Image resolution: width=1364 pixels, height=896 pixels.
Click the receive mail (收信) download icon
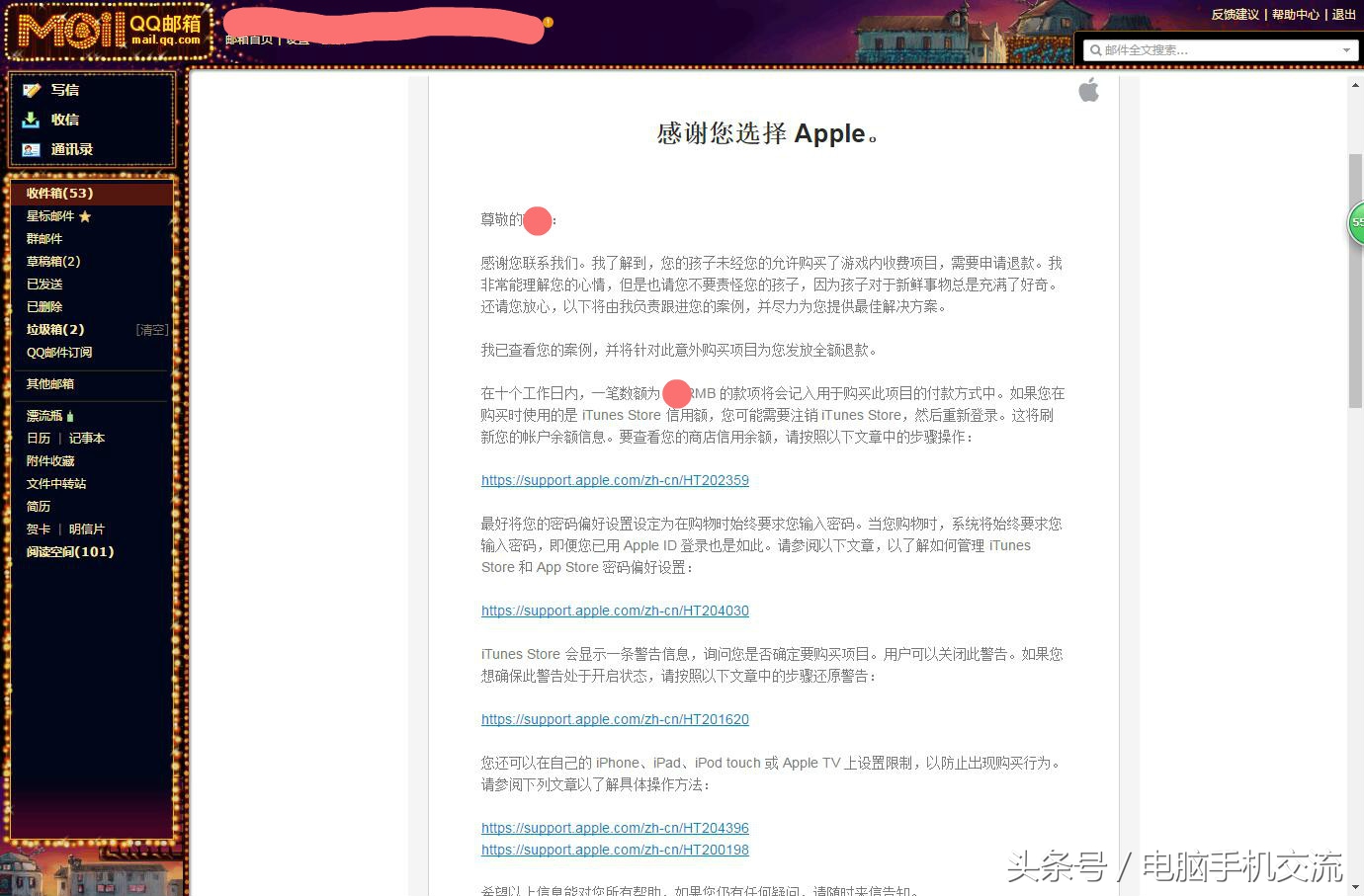pos(32,120)
